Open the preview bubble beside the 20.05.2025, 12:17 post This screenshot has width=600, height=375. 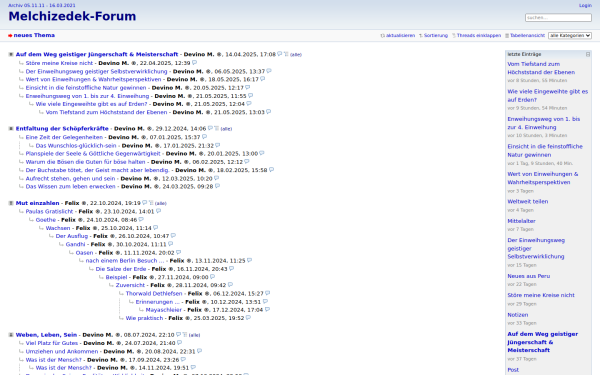pos(248,88)
